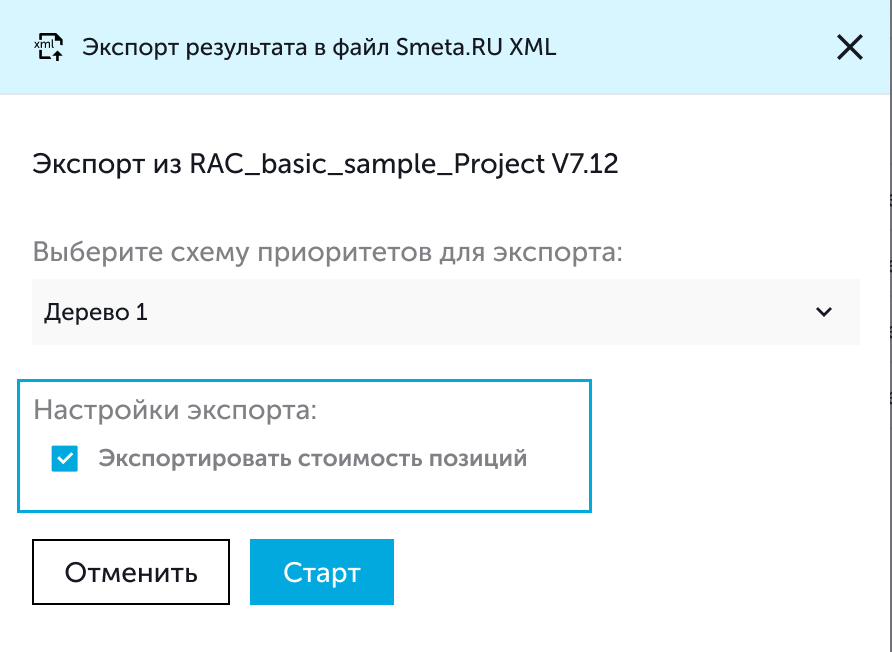Image resolution: width=892 pixels, height=652 pixels.
Task: Click the Экспорт из RAC_basic_sample_Project text
Action: [x=280, y=164]
